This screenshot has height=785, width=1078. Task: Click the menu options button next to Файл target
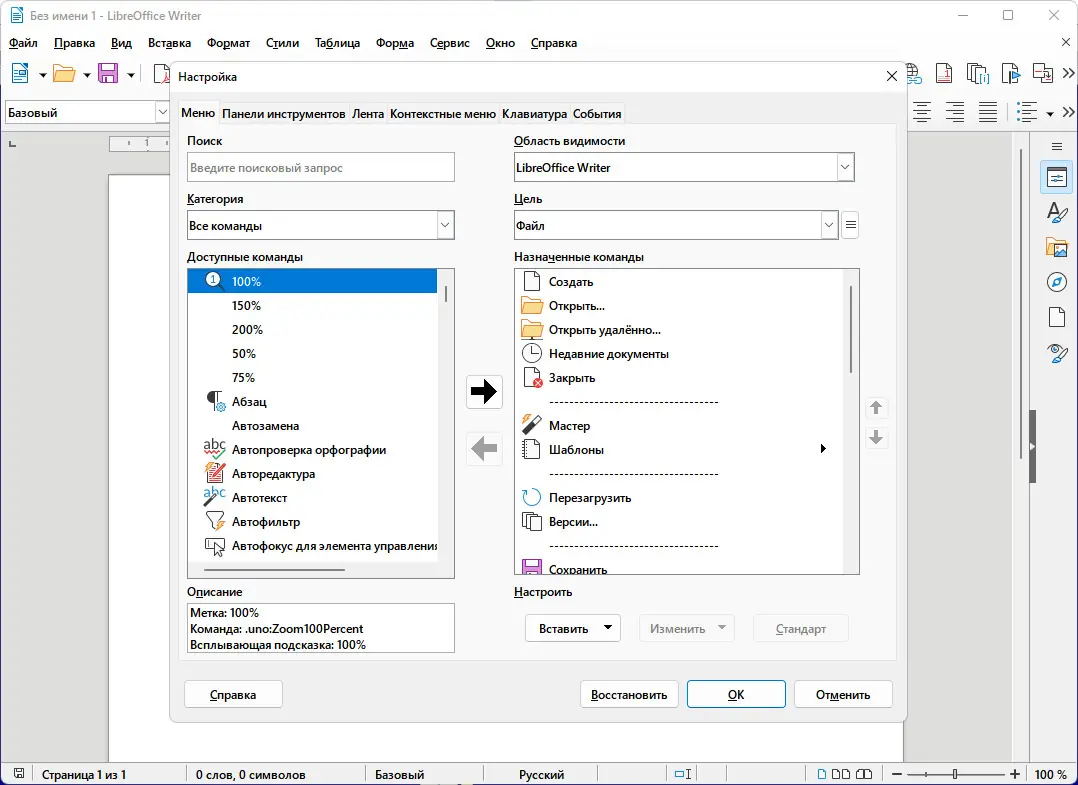[850, 225]
